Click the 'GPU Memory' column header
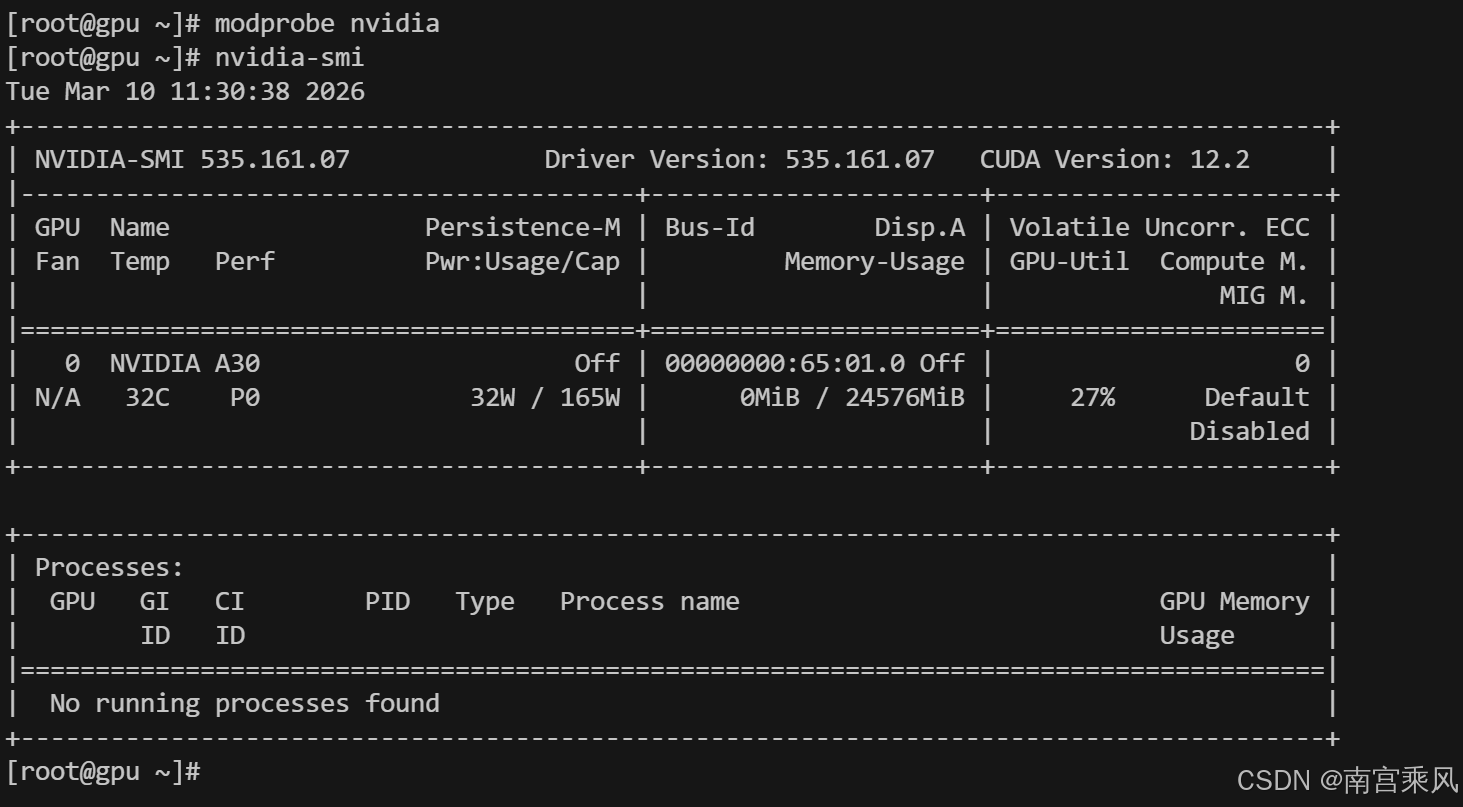This screenshot has width=1463, height=807. click(x=1234, y=601)
